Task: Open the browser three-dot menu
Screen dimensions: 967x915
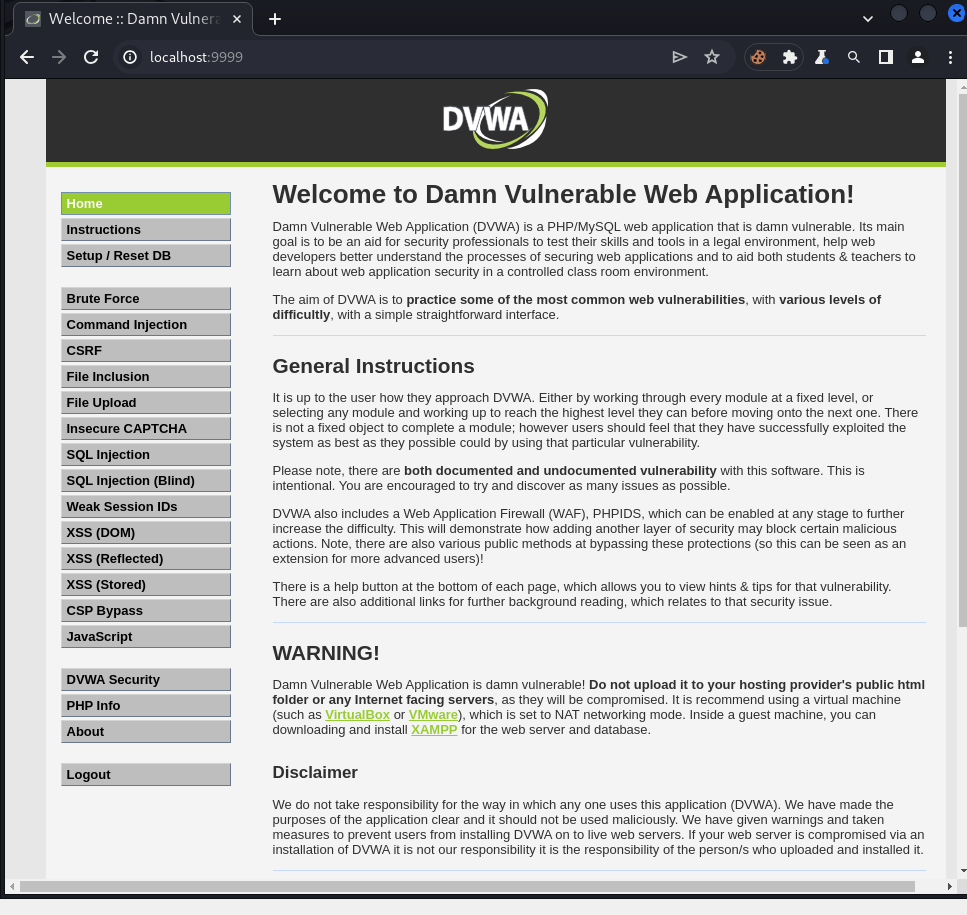Action: pyautogui.click(x=950, y=57)
